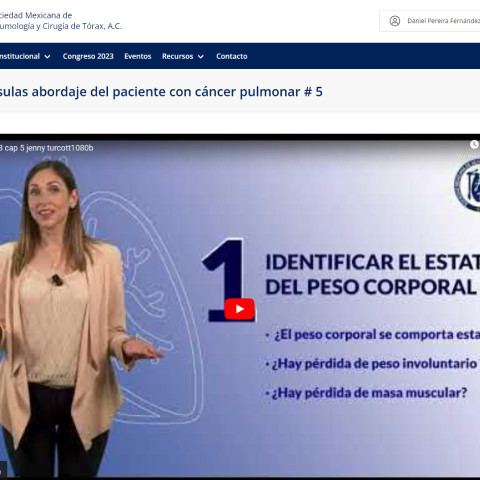This screenshot has height=480, width=480.
Task: Click the slide text '¿Hay pérdida de masa muscular?'
Action: point(369,393)
